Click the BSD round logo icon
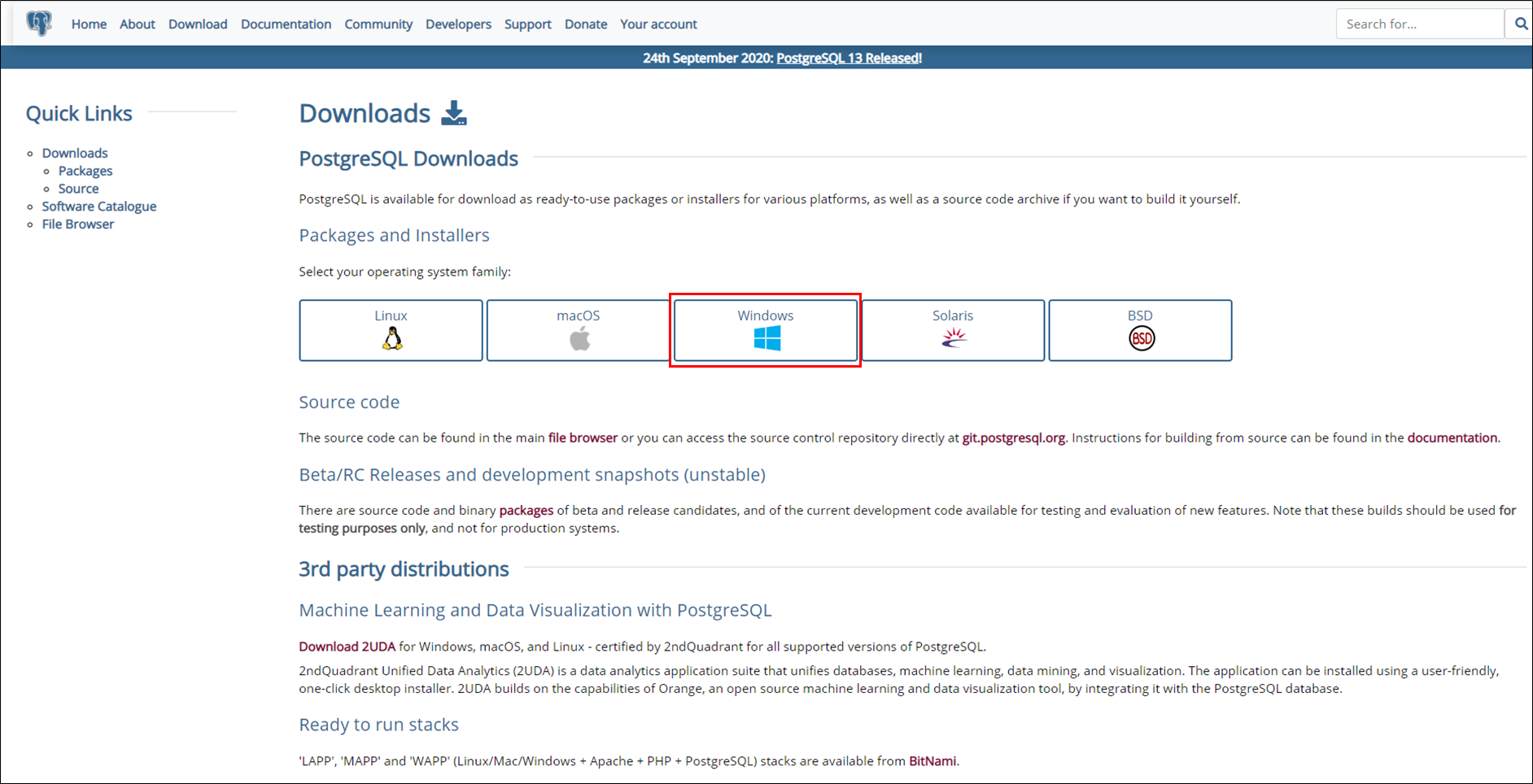The image size is (1533, 784). pos(1142,338)
